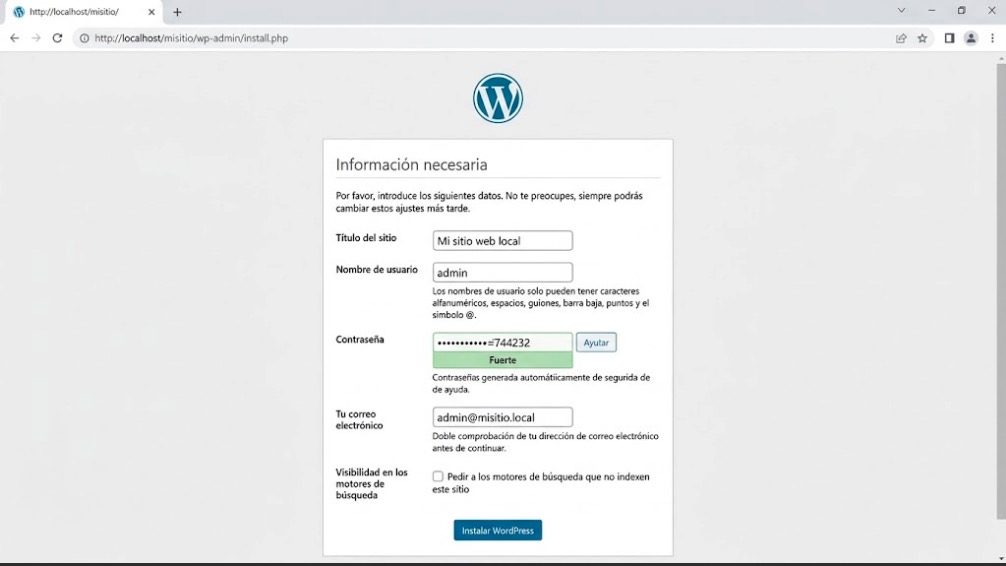Click the address bar URL
Screen dimensions: 1006x566
[x=191, y=39]
